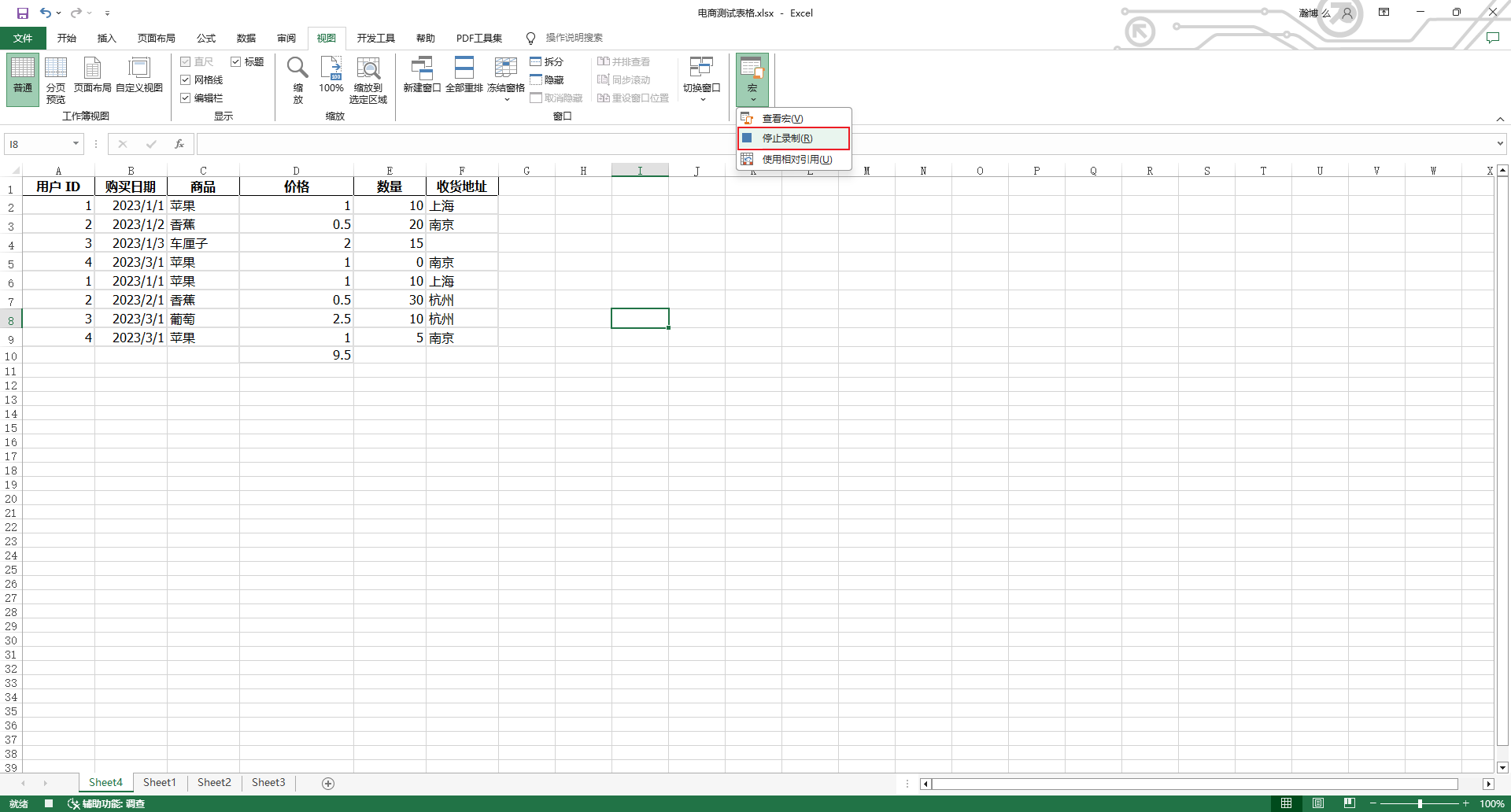This screenshot has width=1511, height=812.
Task: Uncheck the Headings (标题) checkbox
Action: [235, 62]
